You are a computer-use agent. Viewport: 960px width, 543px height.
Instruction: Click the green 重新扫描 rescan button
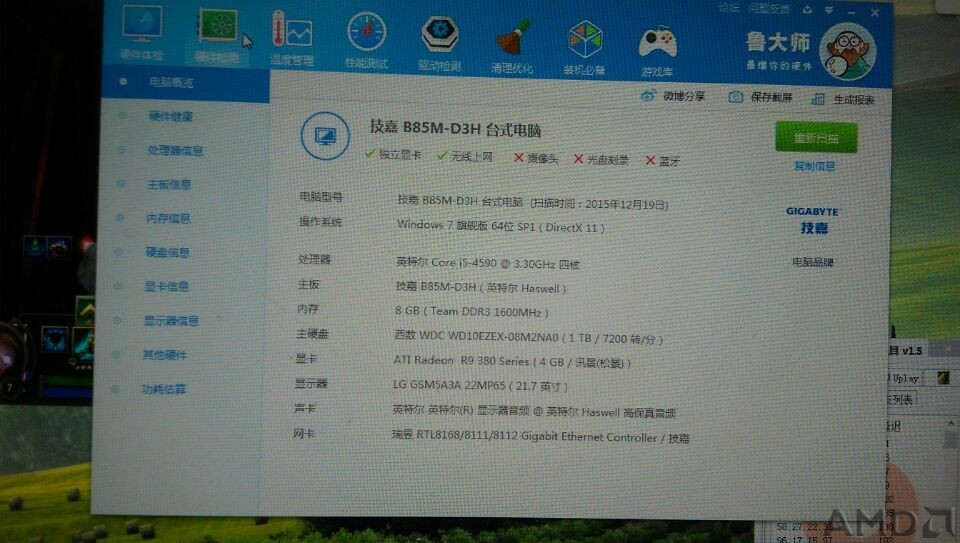click(816, 138)
